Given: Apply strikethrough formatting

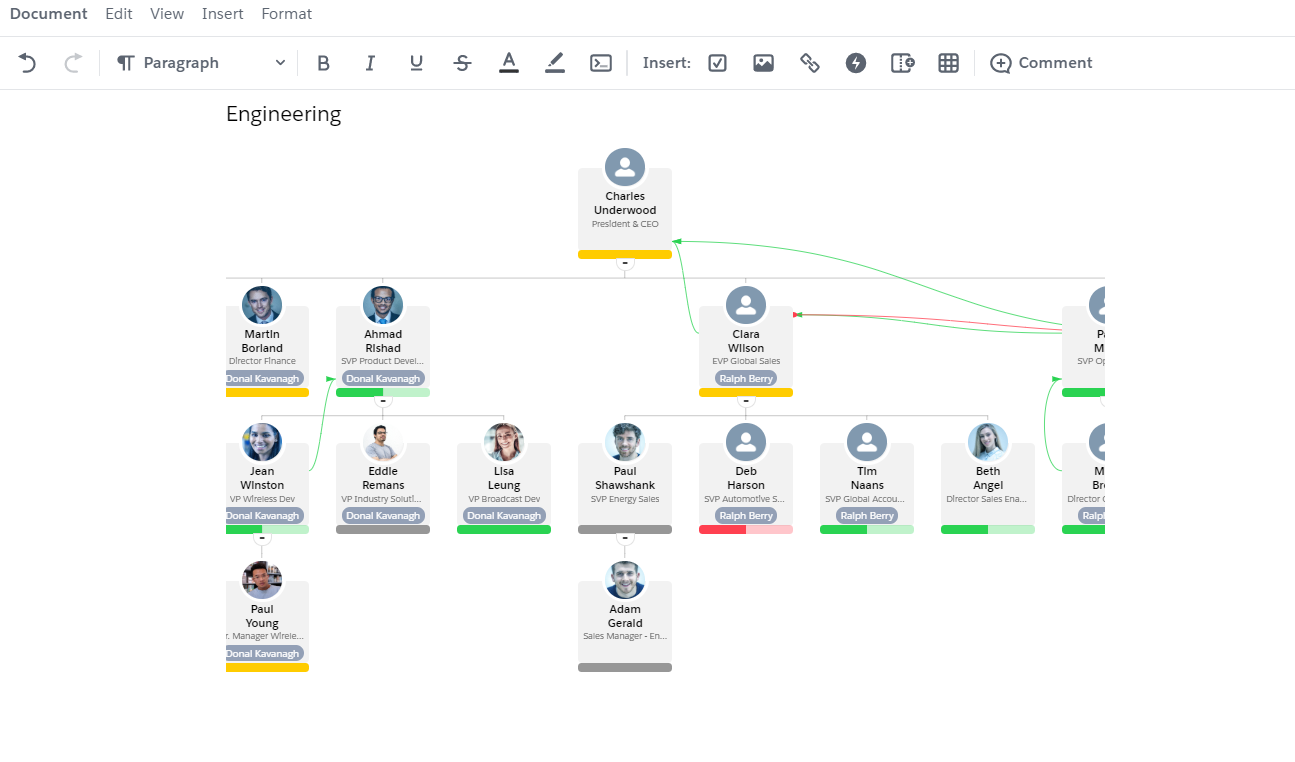Looking at the screenshot, I should point(462,63).
